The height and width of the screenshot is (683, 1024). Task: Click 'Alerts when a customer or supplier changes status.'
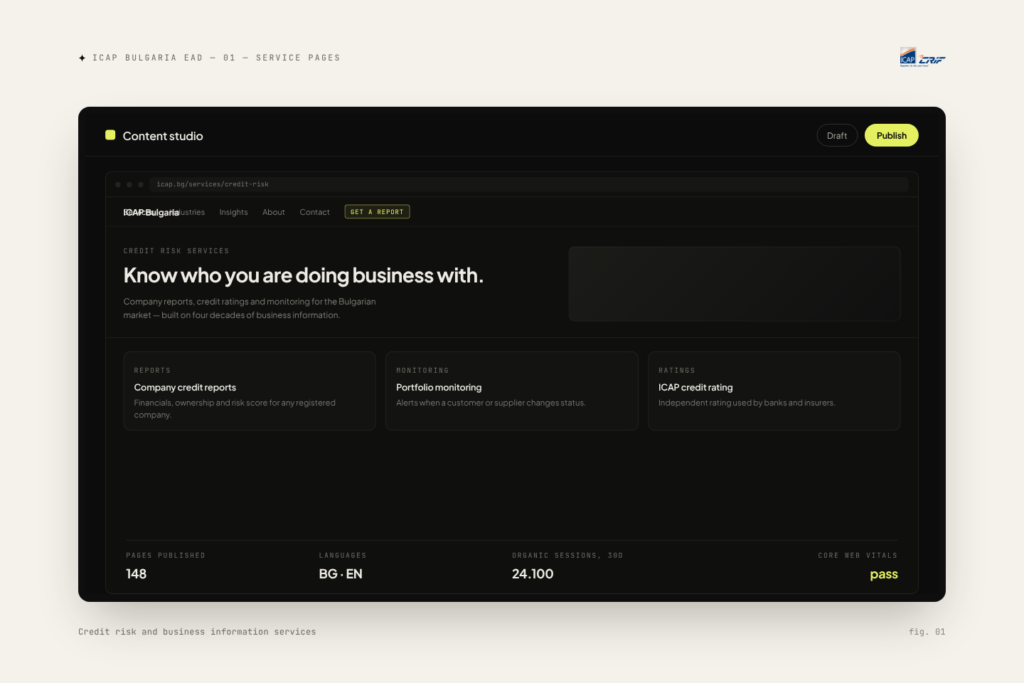pyautogui.click(x=490, y=403)
